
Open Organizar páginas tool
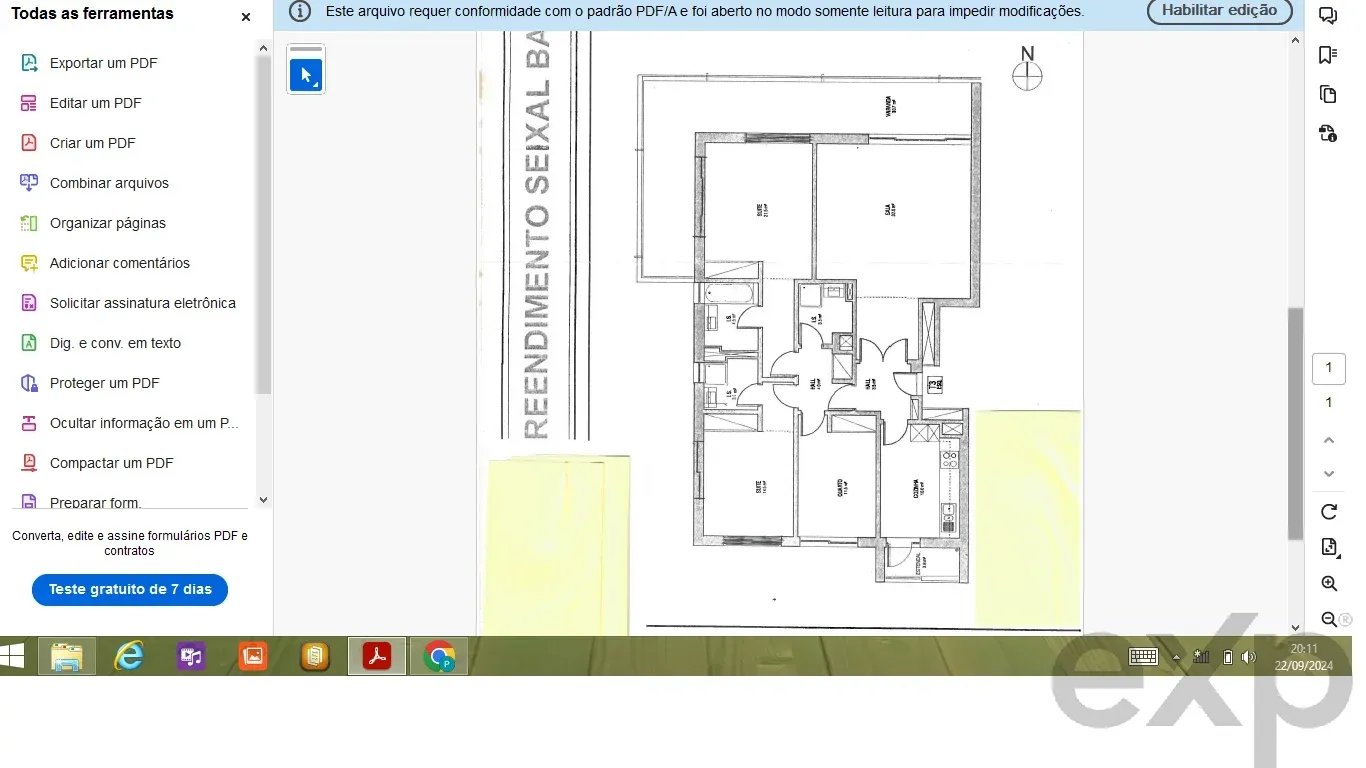(x=107, y=223)
